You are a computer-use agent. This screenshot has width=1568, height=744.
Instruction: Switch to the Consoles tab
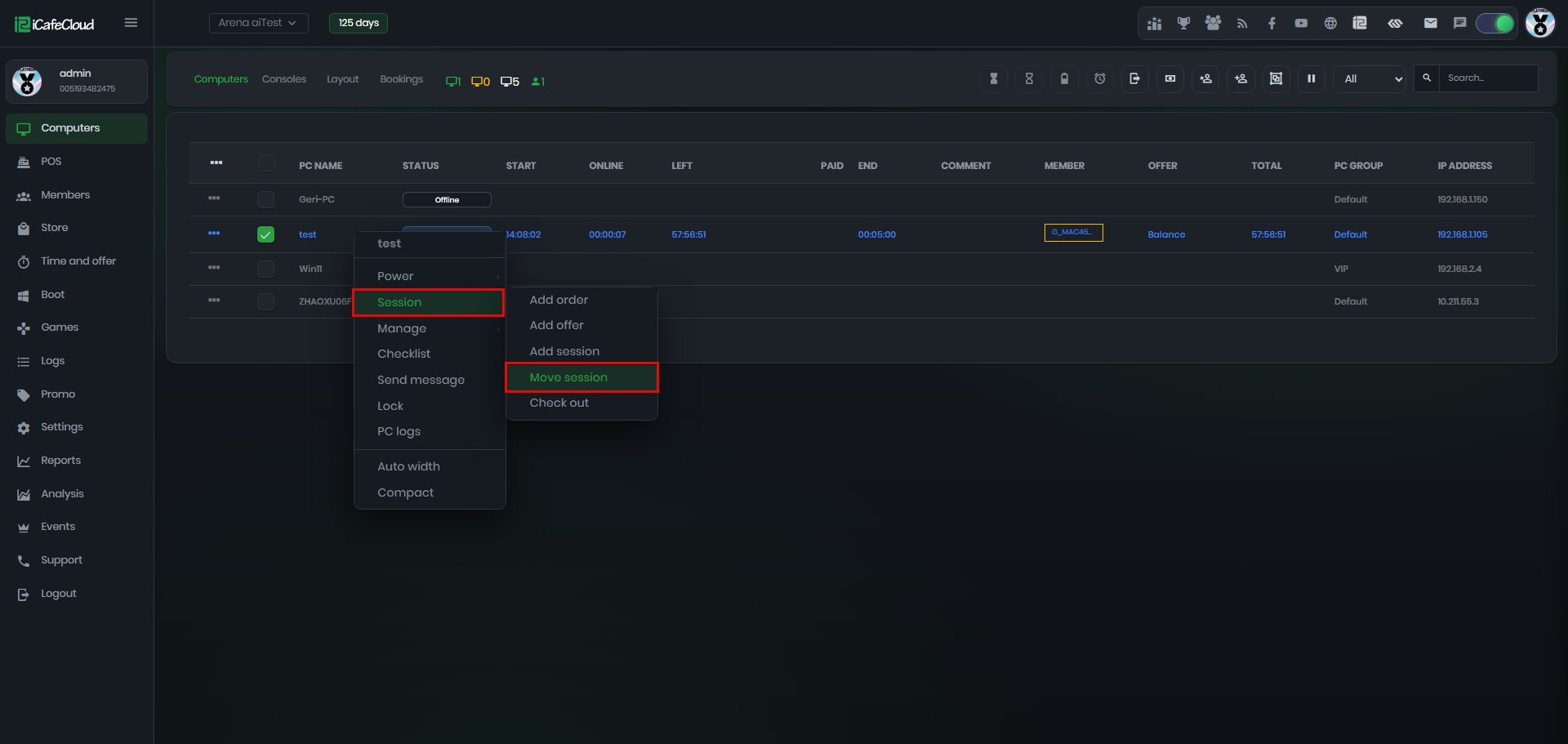point(284,79)
